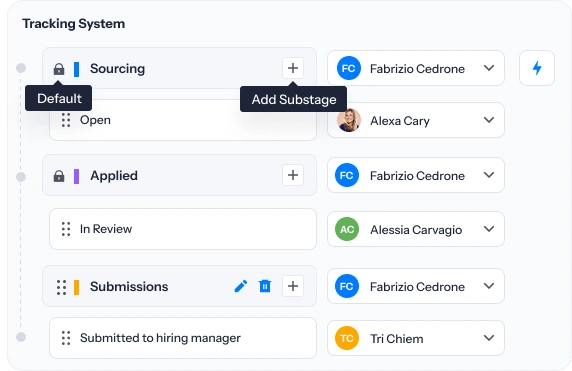
Task: Click the Tri Chiem name text
Action: [397, 339]
